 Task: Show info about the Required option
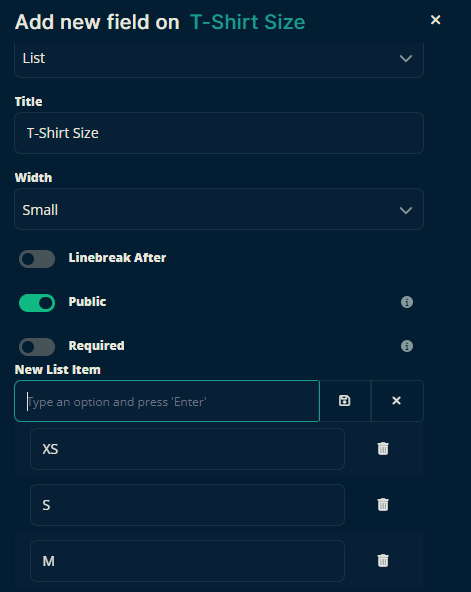(406, 346)
